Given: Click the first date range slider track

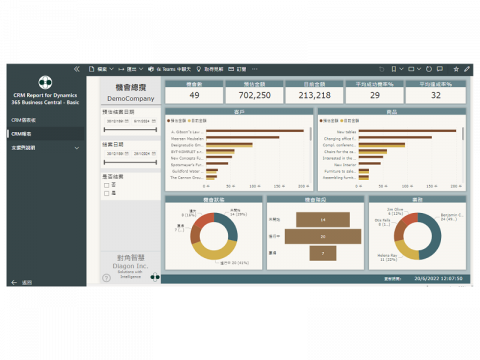Looking at the screenshot, I should tap(130, 130).
